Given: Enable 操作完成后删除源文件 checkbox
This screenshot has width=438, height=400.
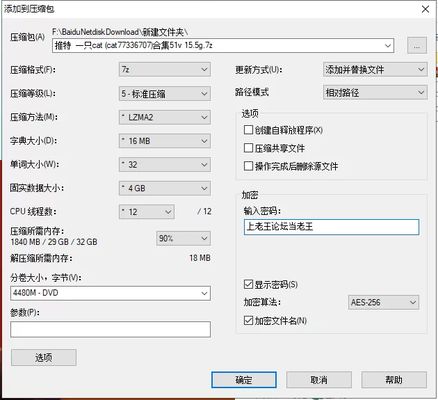Looking at the screenshot, I should [x=248, y=166].
